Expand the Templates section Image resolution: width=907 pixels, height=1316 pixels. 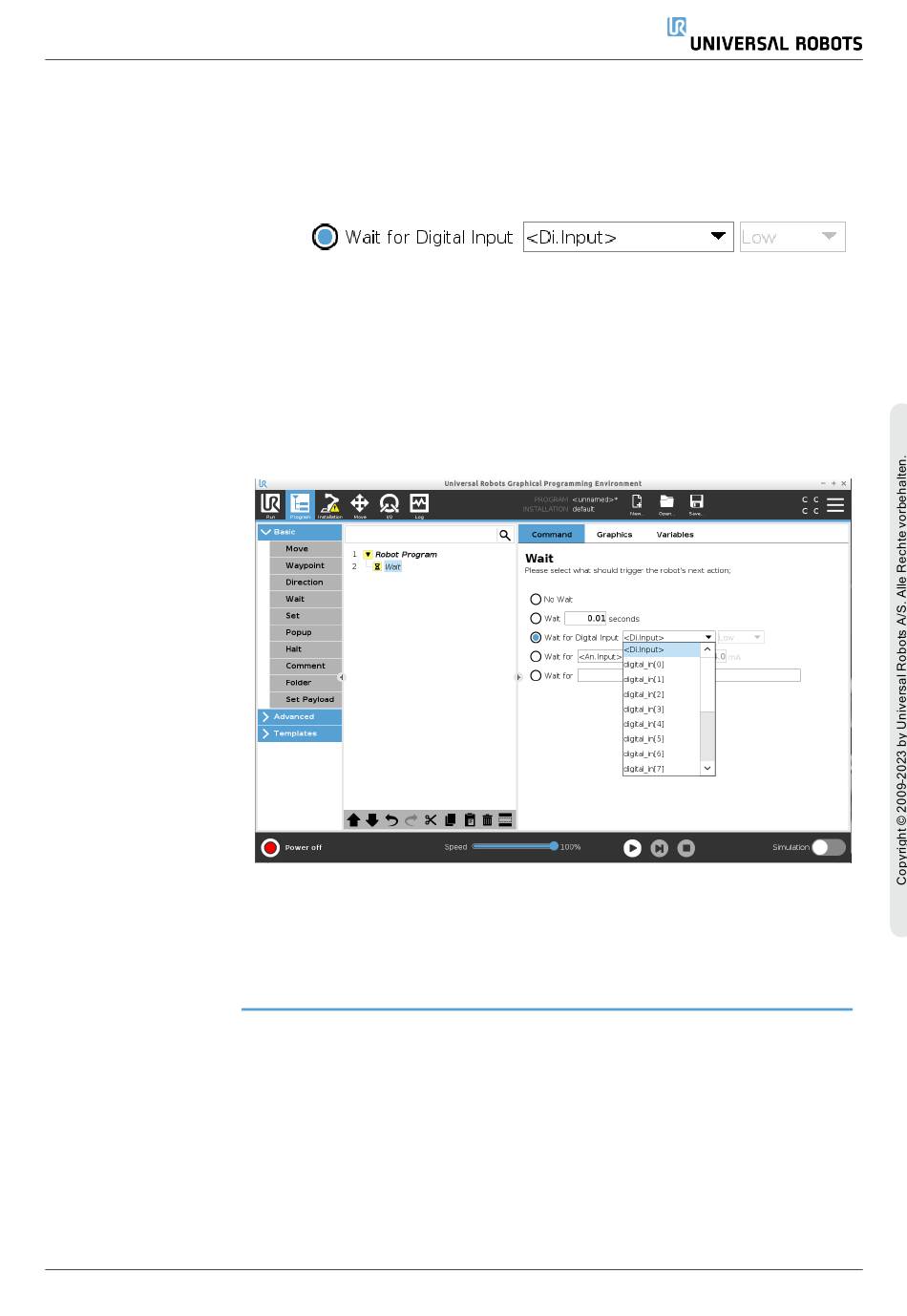300,733
